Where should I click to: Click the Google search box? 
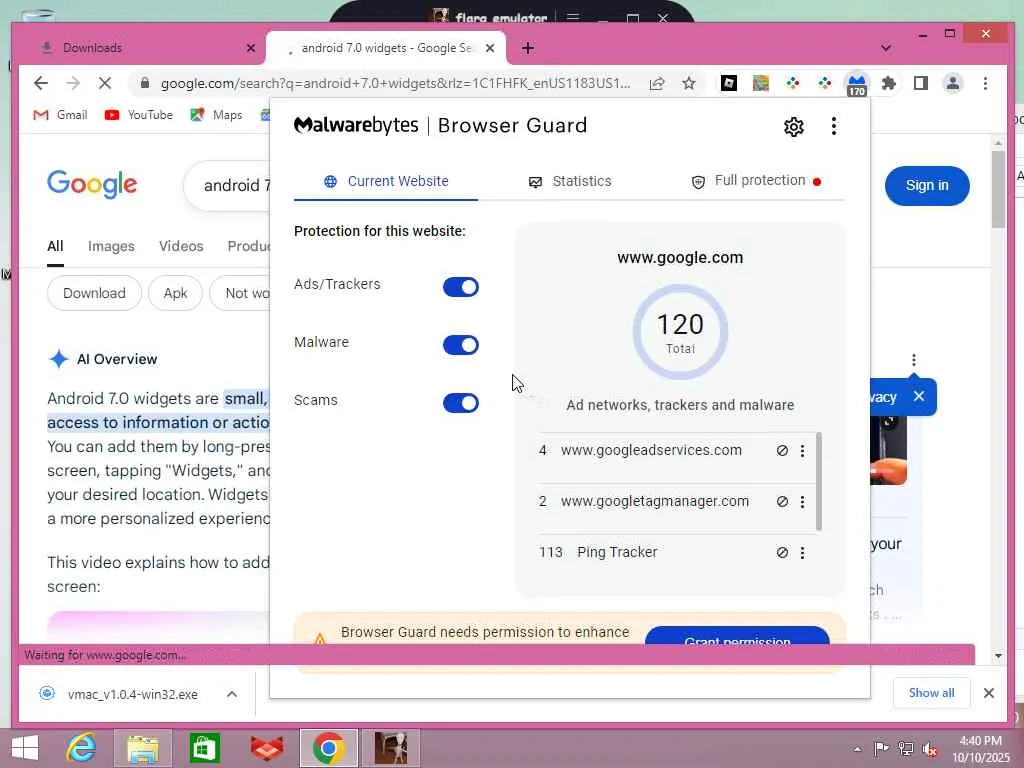tap(227, 185)
